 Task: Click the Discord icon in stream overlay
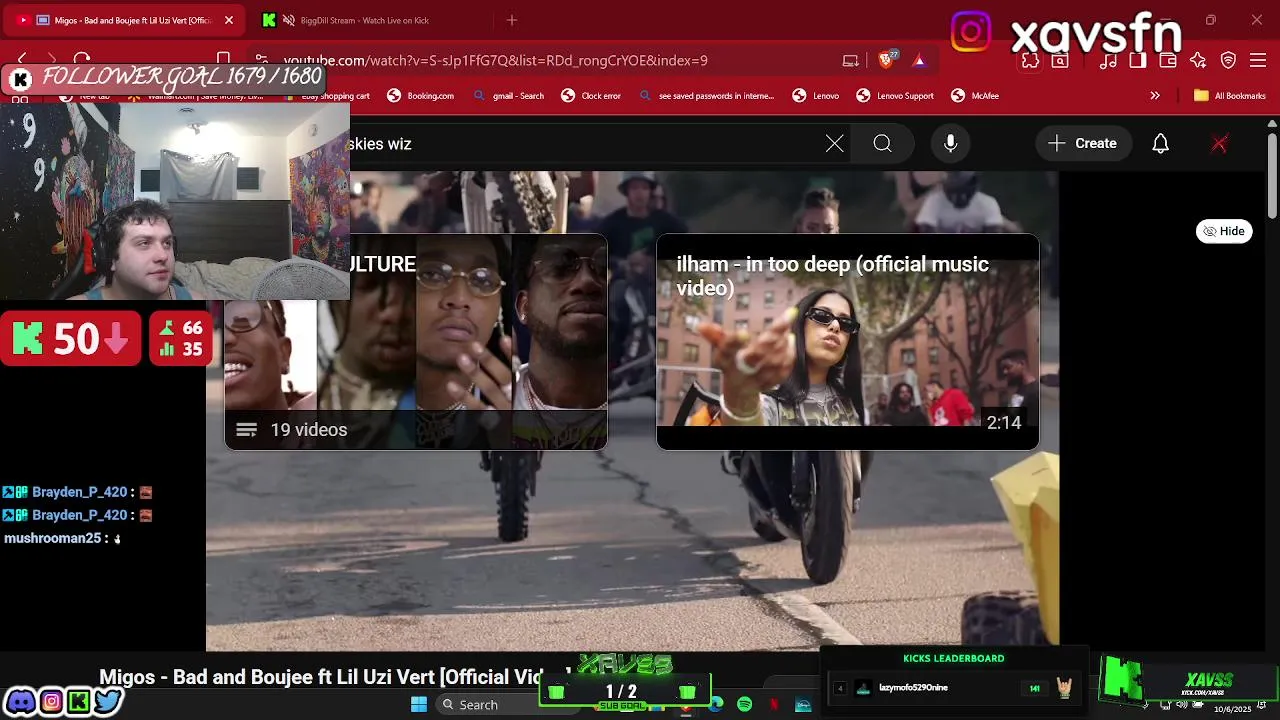20,702
